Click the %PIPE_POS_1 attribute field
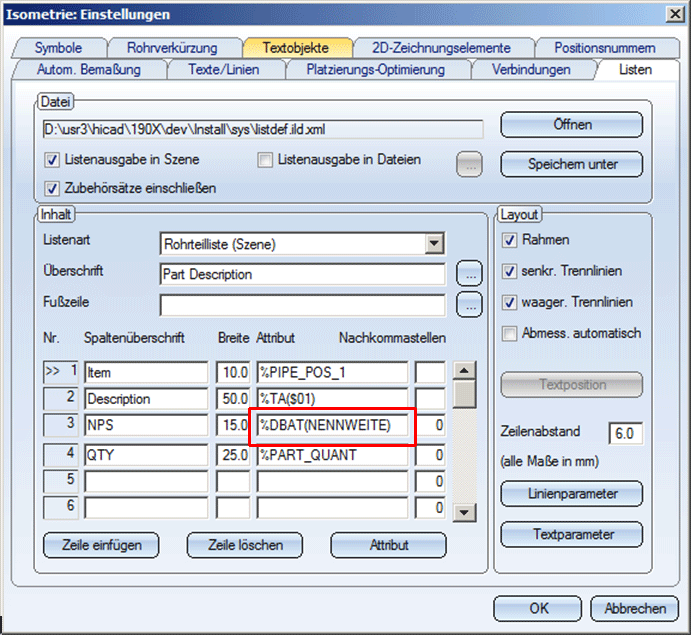 (332, 372)
